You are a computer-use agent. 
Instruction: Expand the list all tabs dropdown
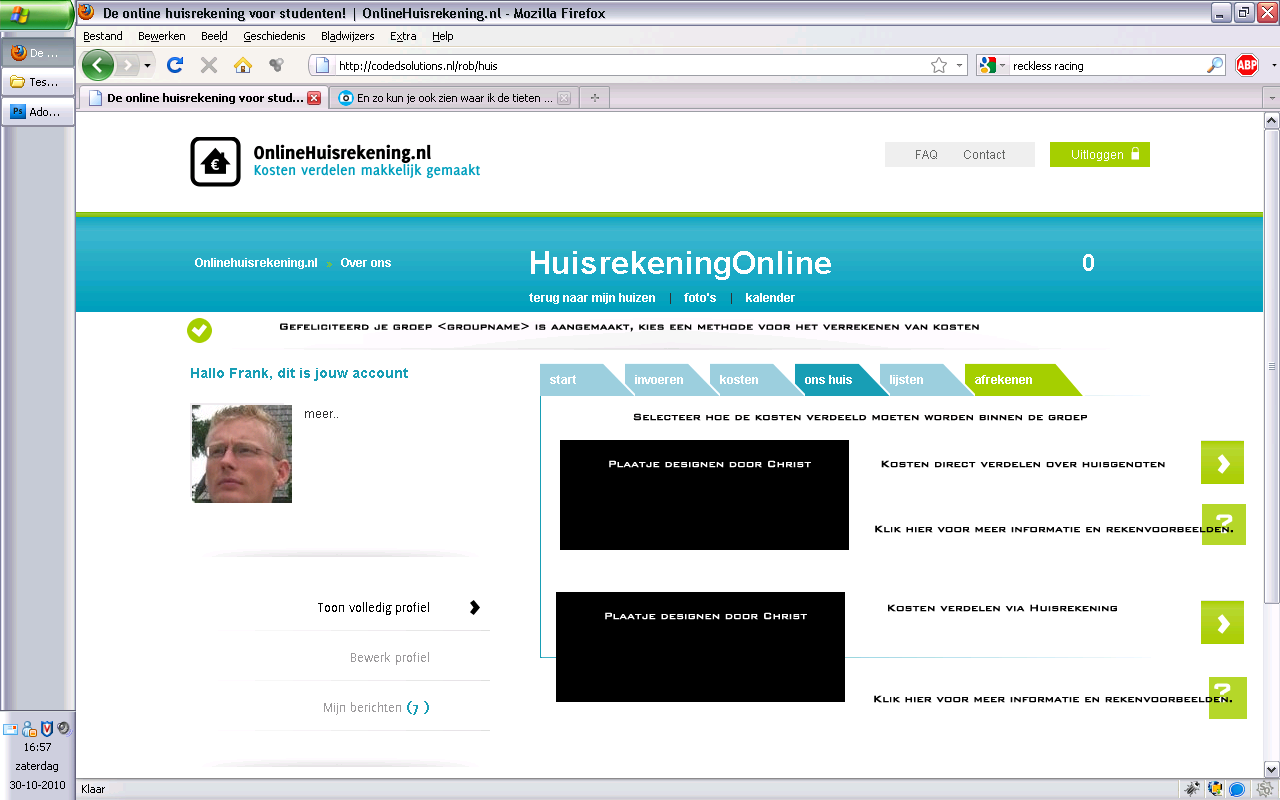[1271, 98]
